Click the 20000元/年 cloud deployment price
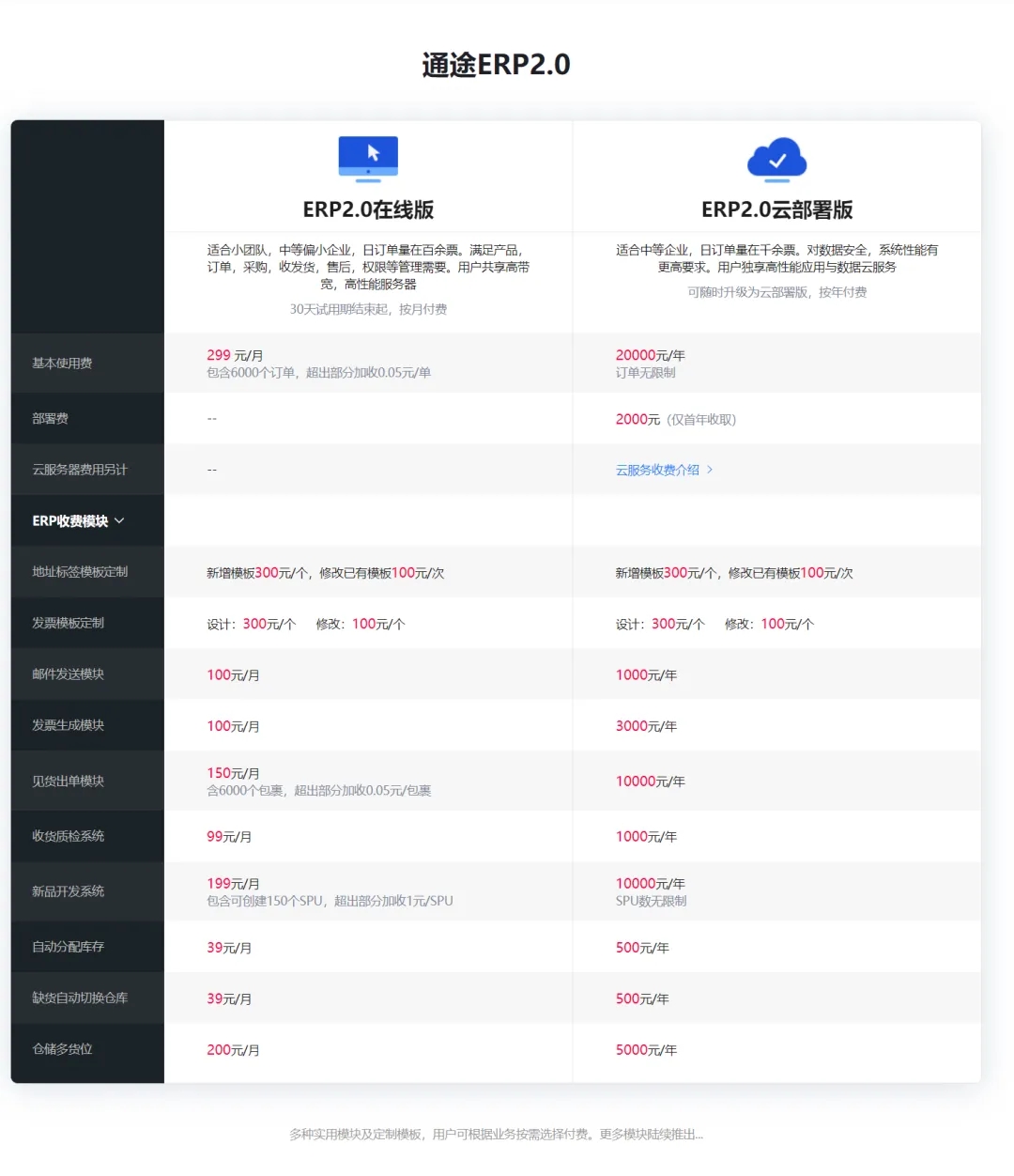Image resolution: width=1014 pixels, height=1176 pixels. pyautogui.click(x=650, y=355)
